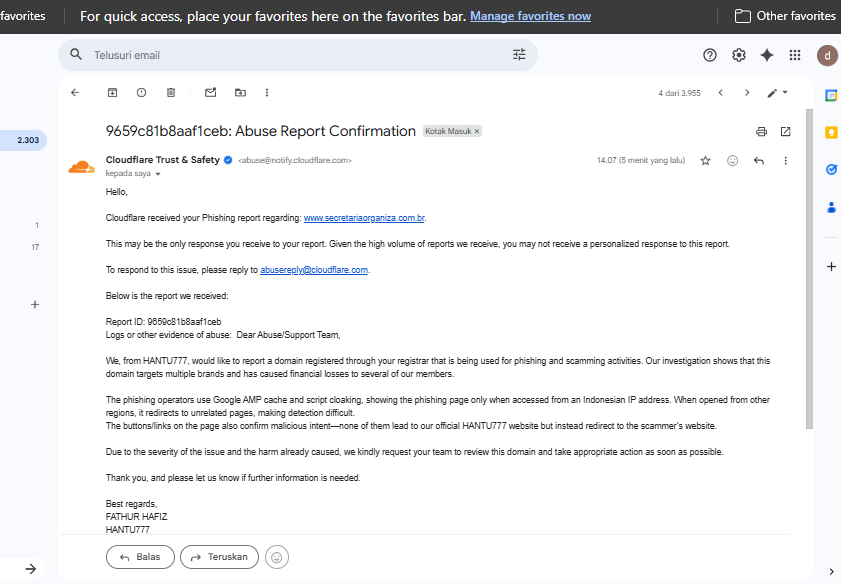Open Google Tasks in side panel

831,169
